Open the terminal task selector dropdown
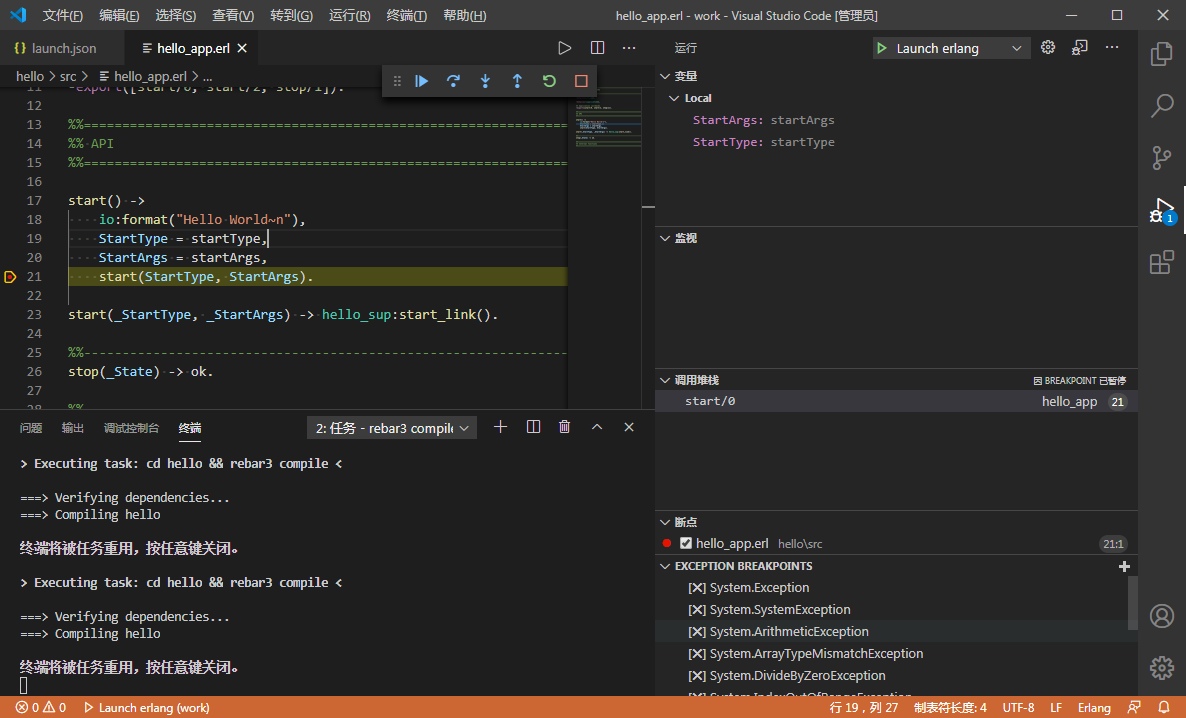This screenshot has width=1186, height=718. coord(391,428)
